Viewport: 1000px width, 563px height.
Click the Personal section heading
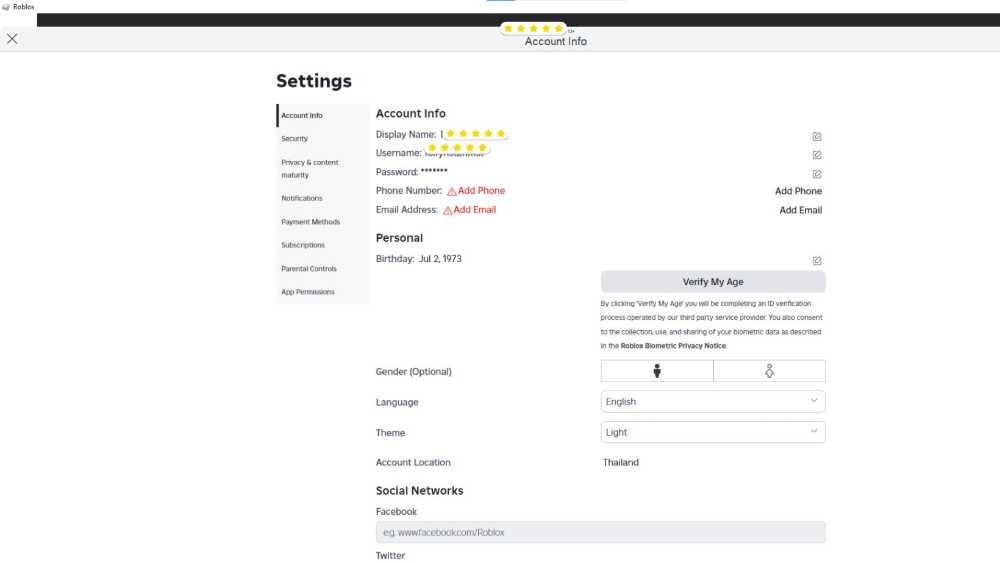click(399, 238)
